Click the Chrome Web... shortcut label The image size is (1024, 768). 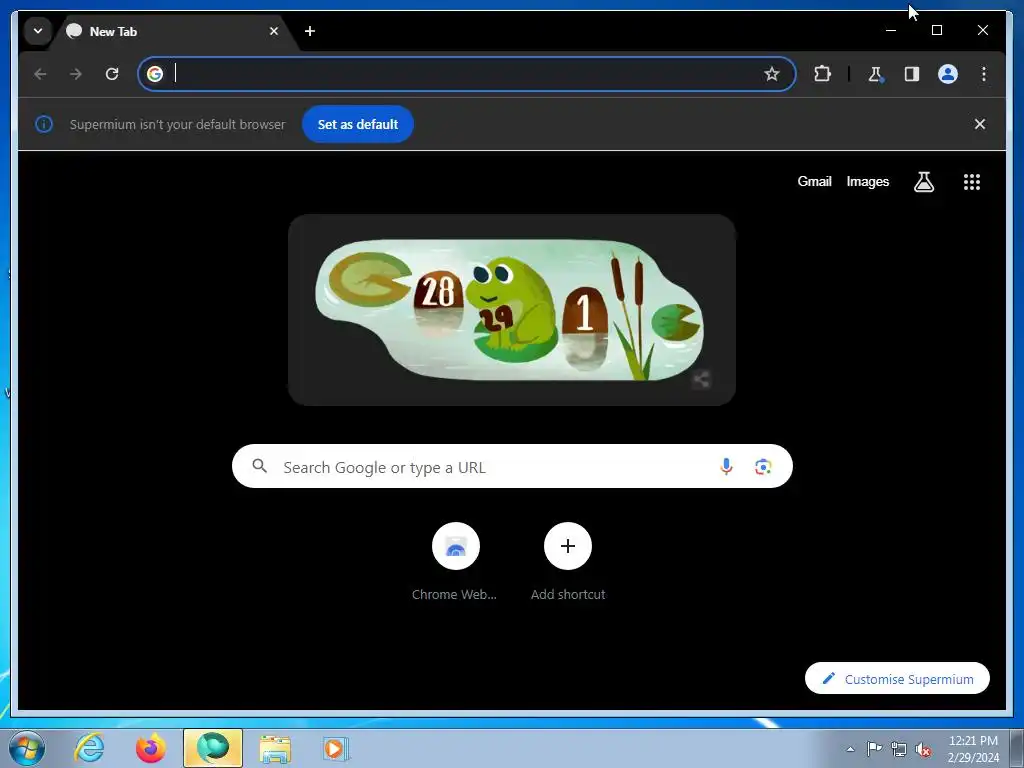tap(454, 594)
